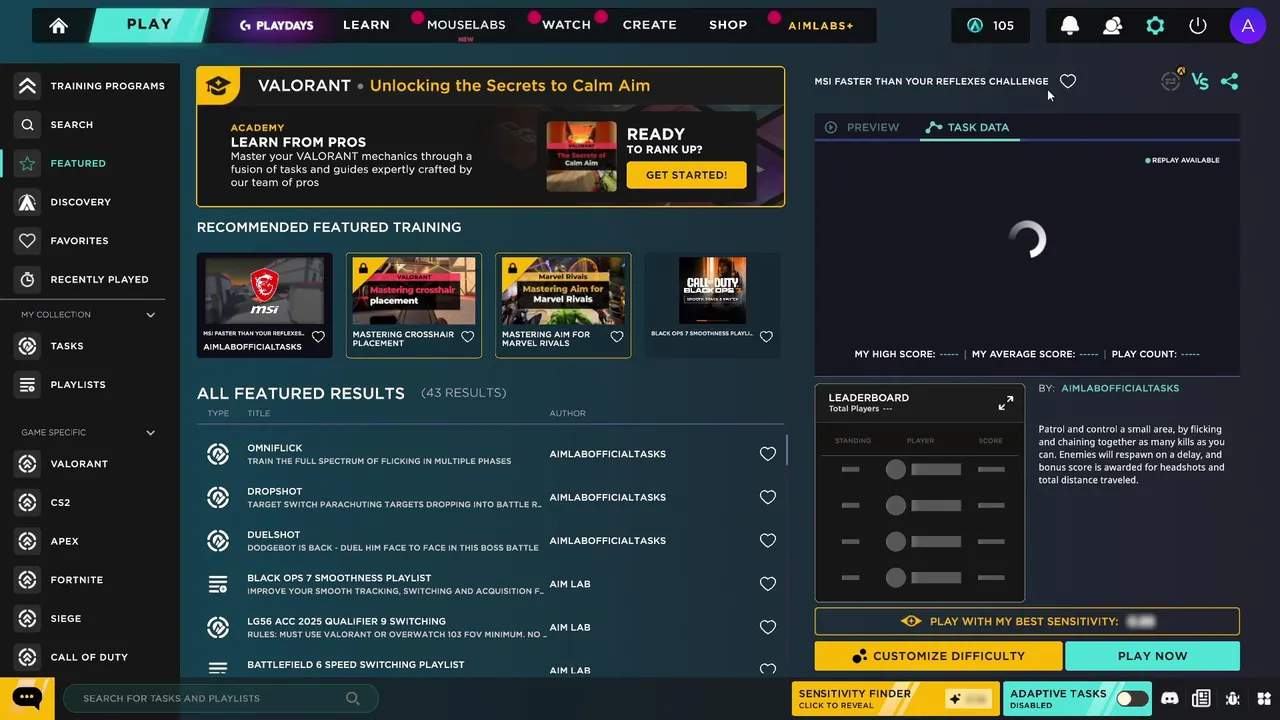Favorite Black Ops 7 Smoothness Playlist row

(768, 584)
